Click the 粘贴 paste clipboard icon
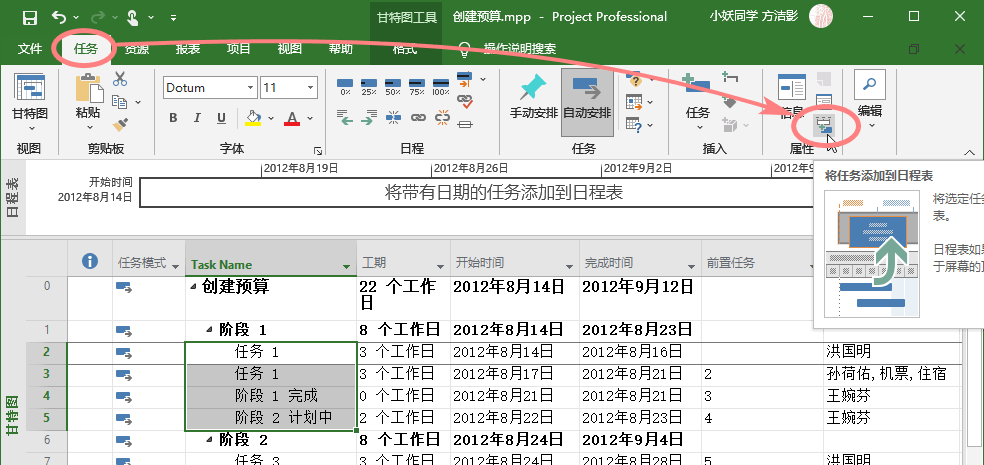This screenshot has width=984, height=465. tap(89, 88)
